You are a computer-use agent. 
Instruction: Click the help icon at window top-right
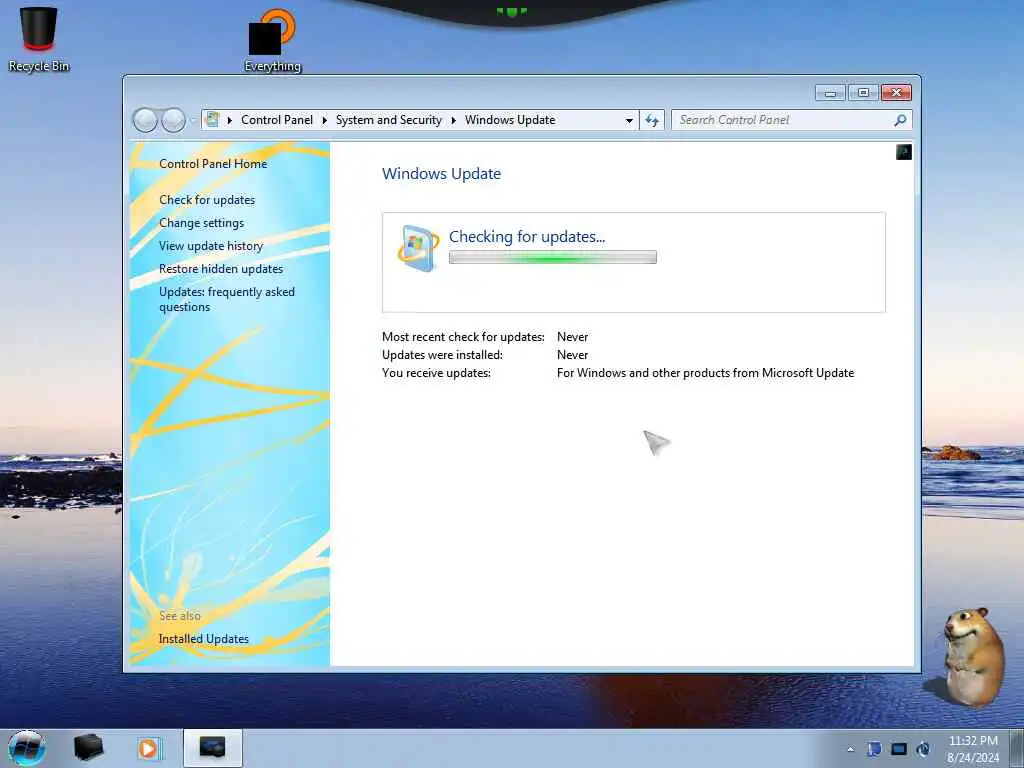[x=904, y=152]
